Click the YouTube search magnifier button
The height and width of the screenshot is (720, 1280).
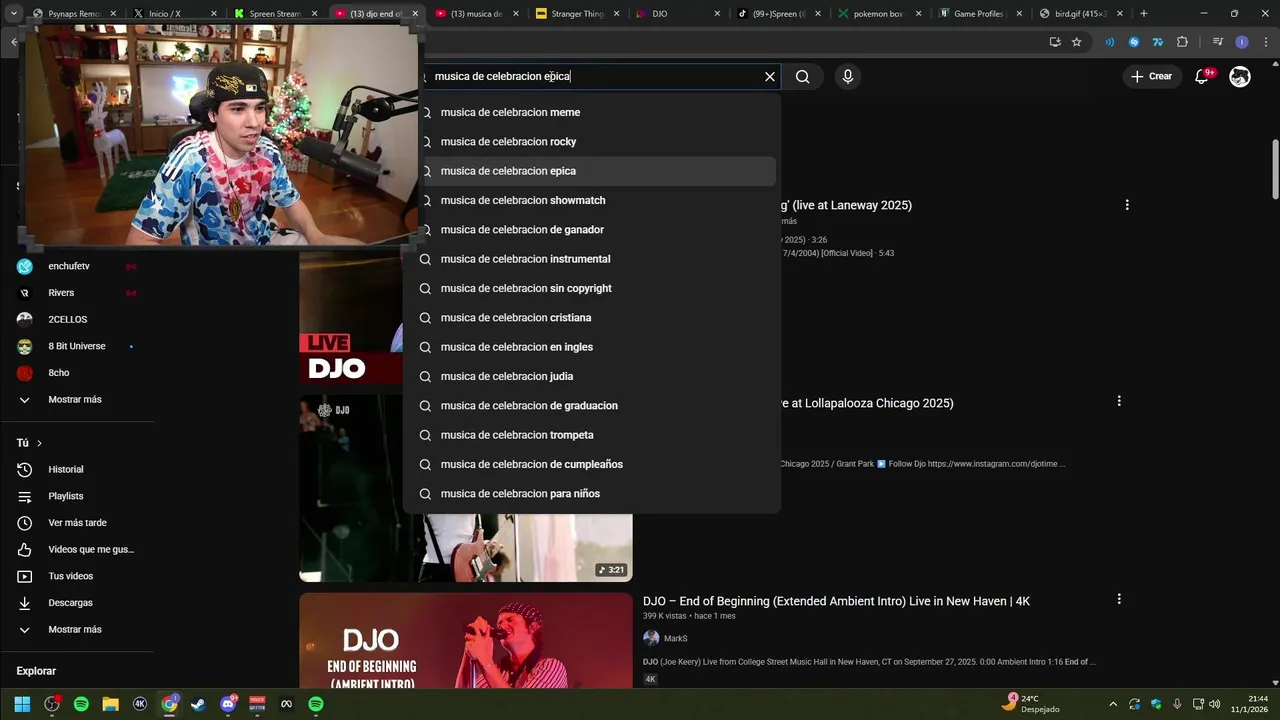pyautogui.click(x=802, y=77)
